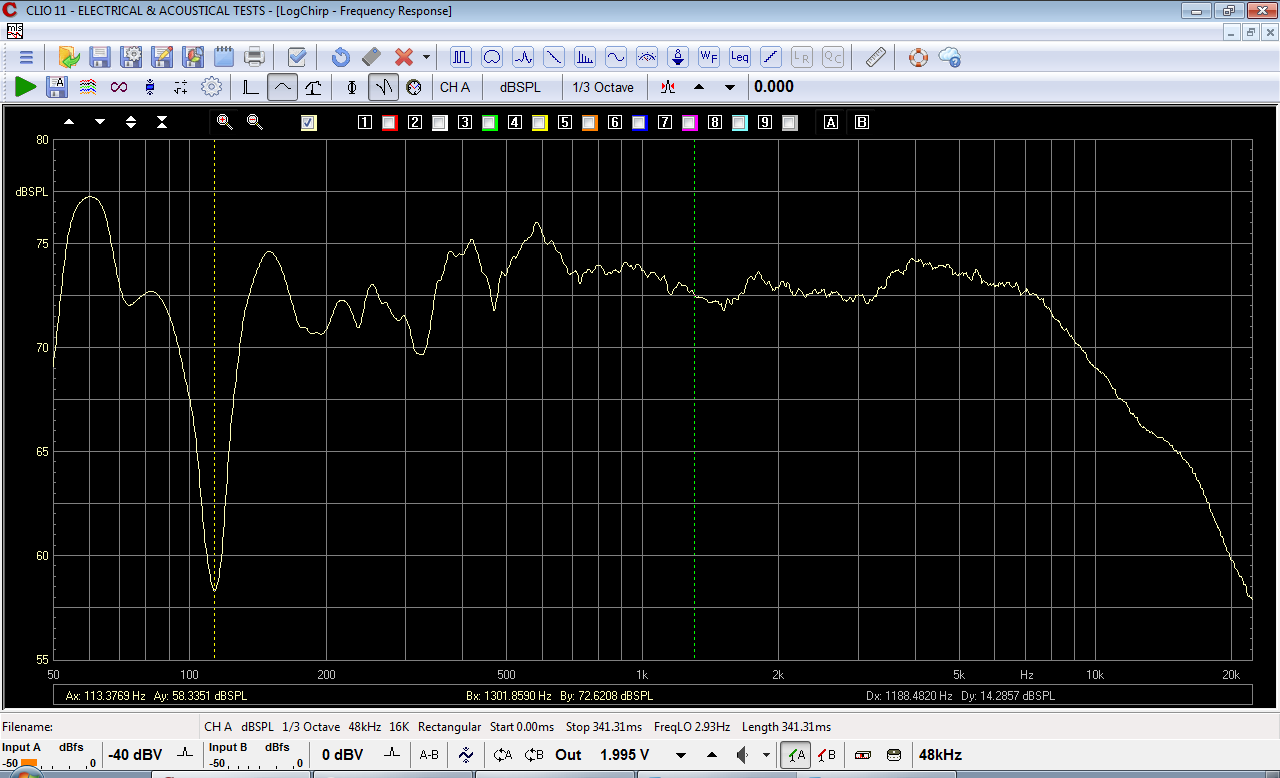Toggle overlay 3 green checkbox
Viewport: 1280px width, 778px height.
490,123
